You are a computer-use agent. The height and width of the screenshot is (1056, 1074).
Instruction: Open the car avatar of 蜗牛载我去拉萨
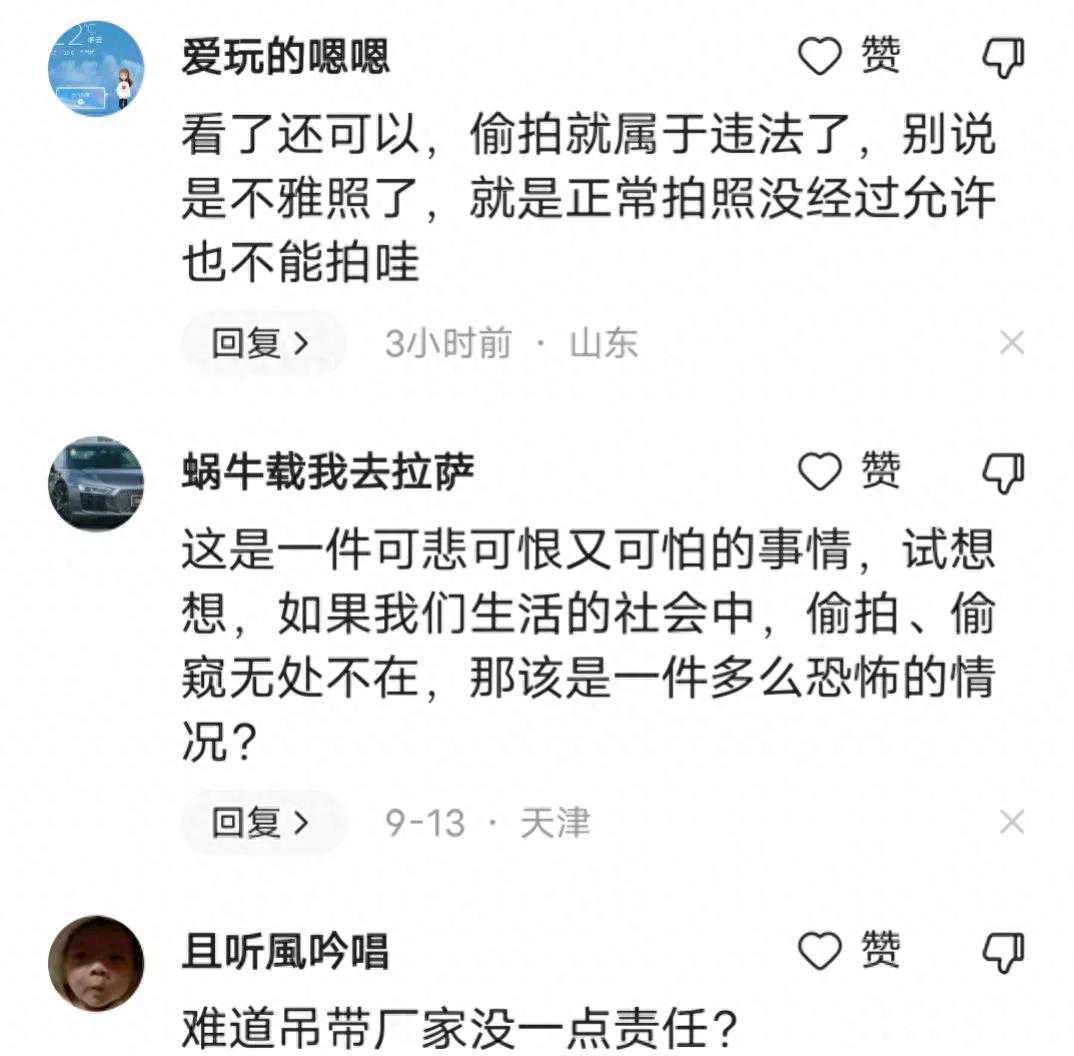96,483
